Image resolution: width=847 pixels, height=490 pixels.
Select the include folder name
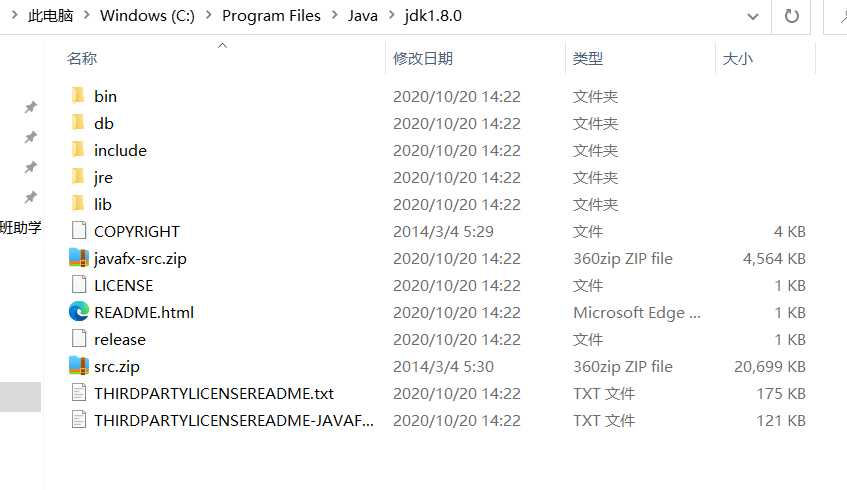pos(120,150)
